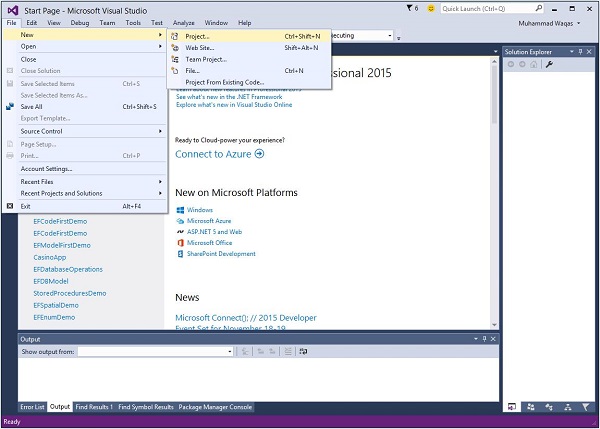Switch to the Error List tab
The width and height of the screenshot is (600, 429).
tap(33, 407)
